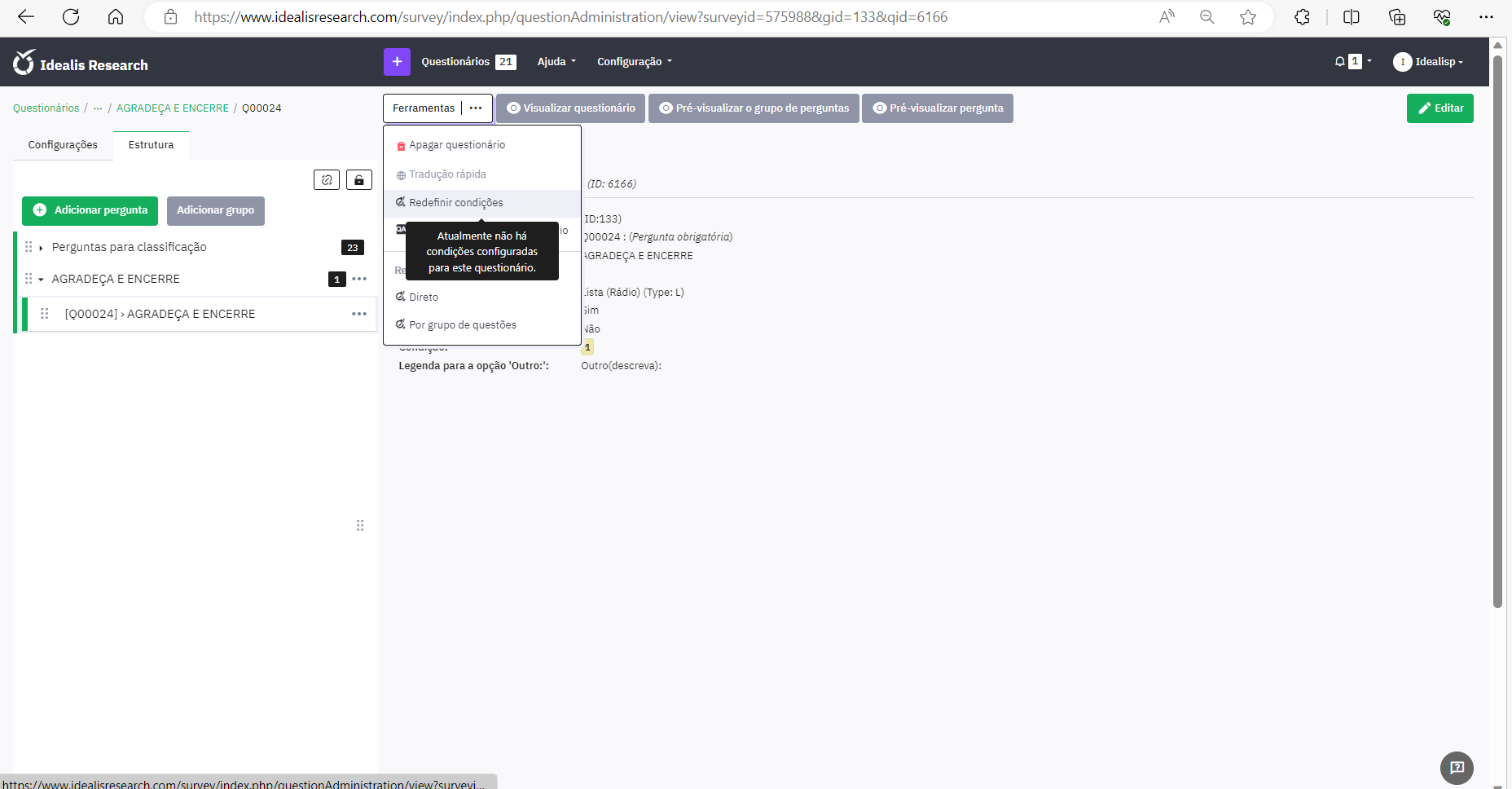This screenshot has width=1512, height=789.
Task: Open the Ajuda dropdown menu
Action: [x=556, y=62]
